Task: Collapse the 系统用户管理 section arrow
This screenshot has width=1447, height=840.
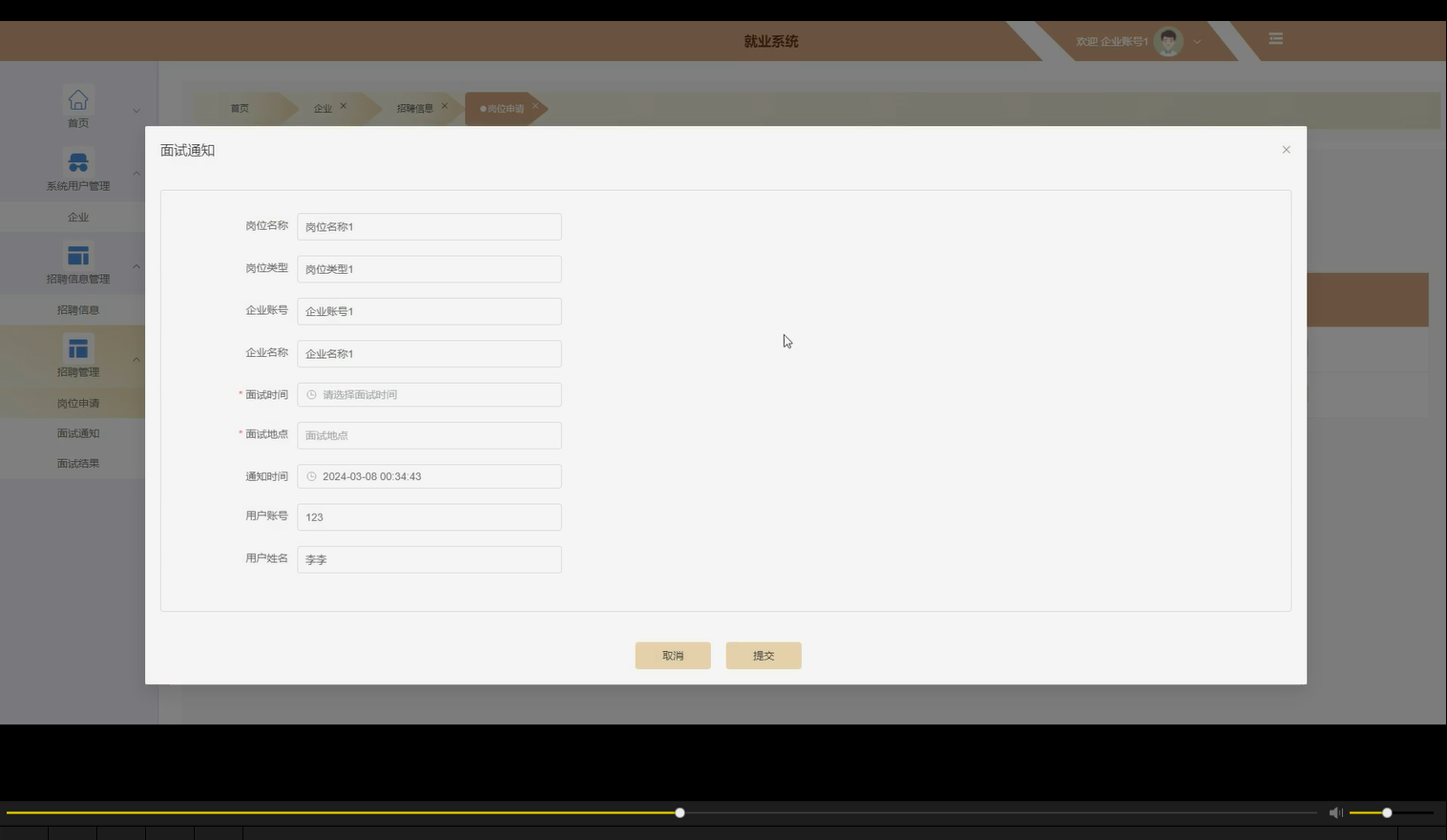Action: 136,173
